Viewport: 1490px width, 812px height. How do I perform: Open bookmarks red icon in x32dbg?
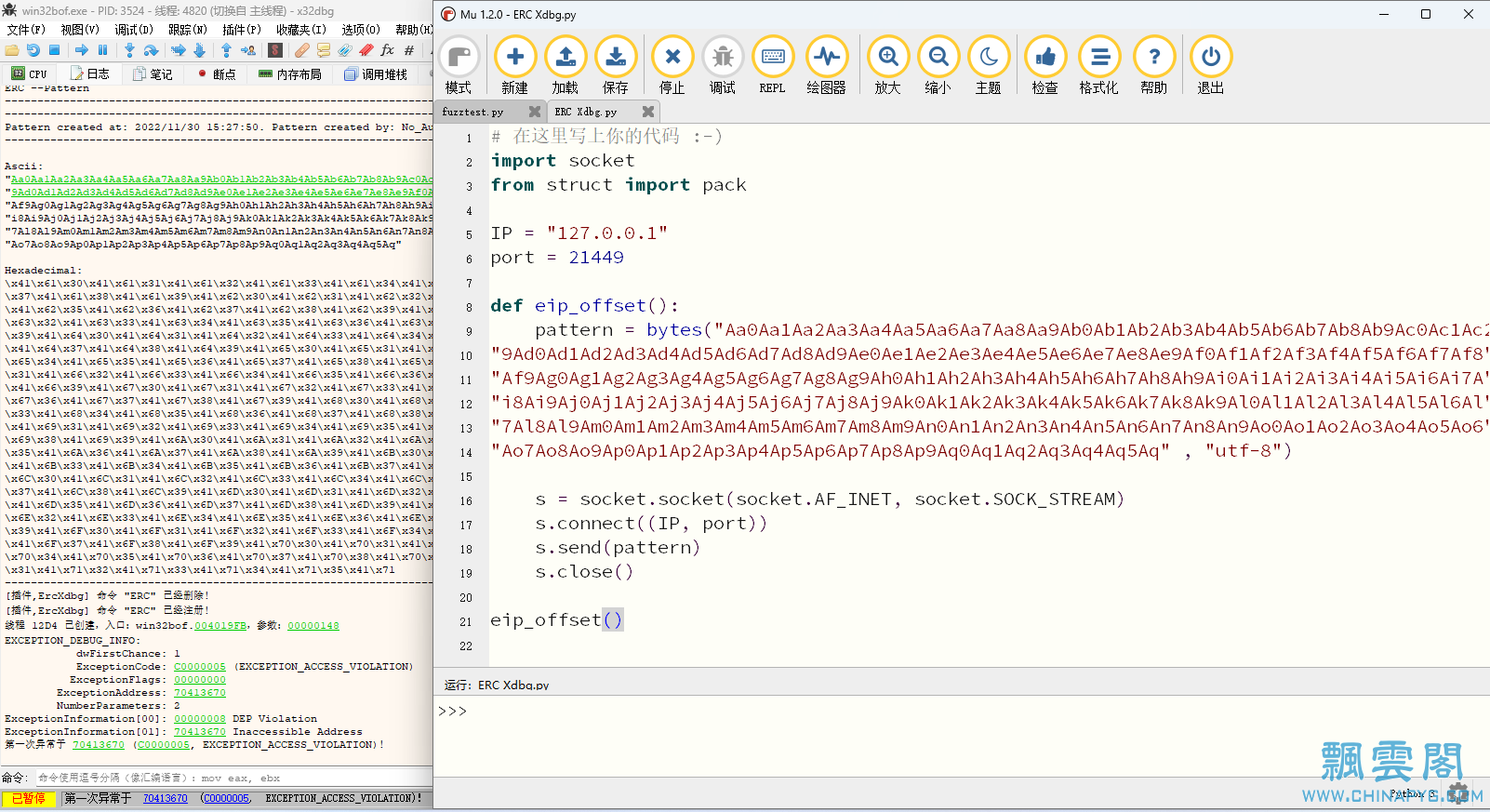click(x=366, y=50)
